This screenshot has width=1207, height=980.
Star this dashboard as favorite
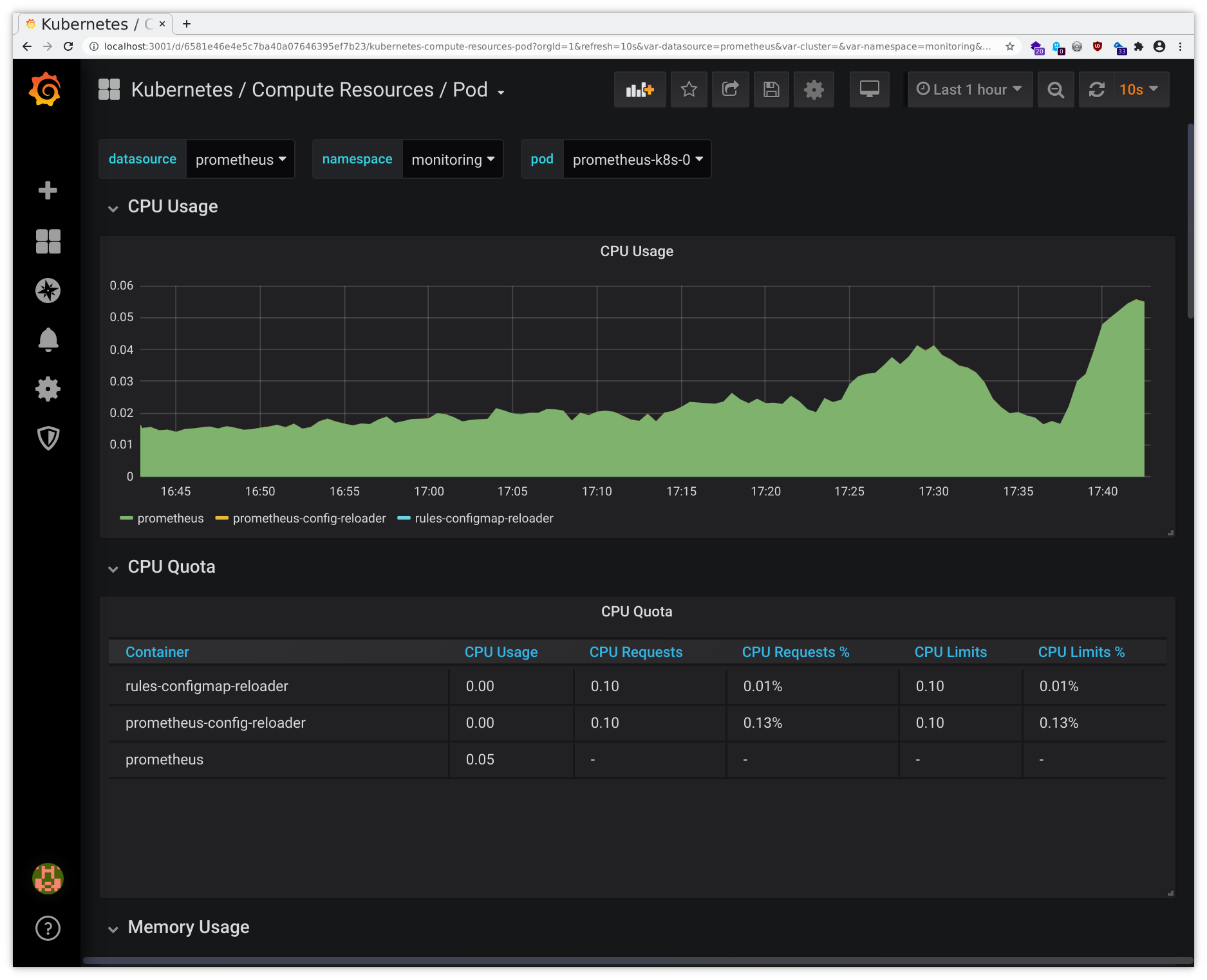coord(689,89)
